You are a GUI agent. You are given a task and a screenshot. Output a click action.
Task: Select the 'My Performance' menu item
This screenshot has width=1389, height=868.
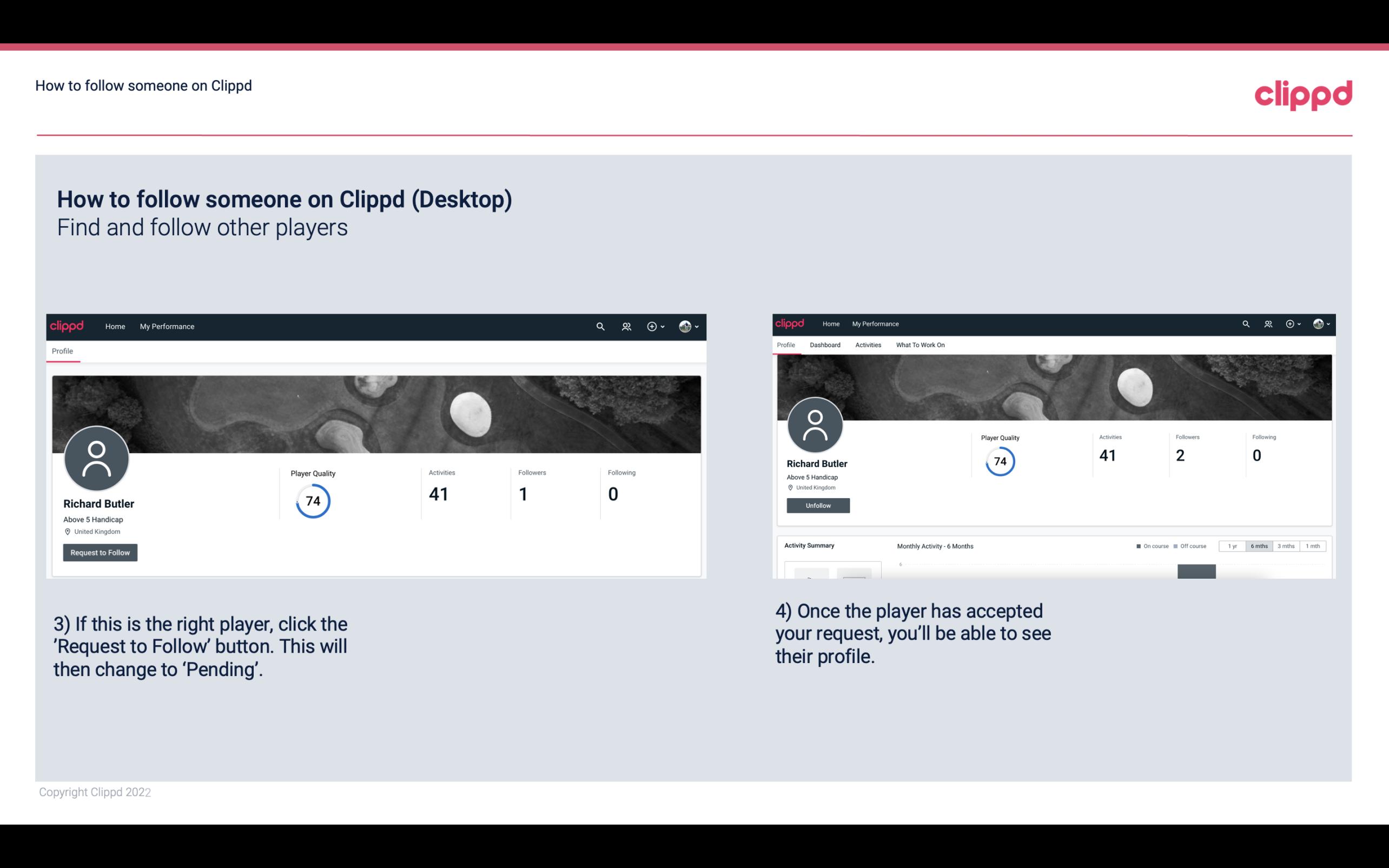click(x=167, y=326)
